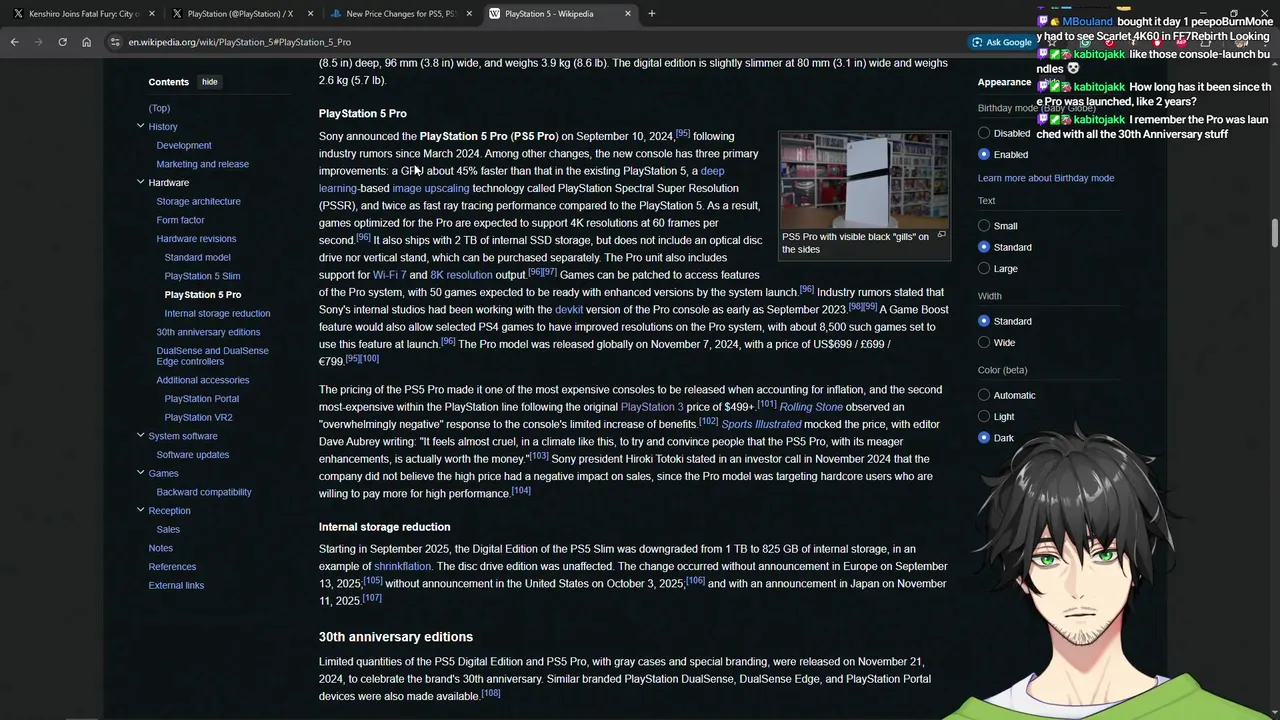
Task: Collapse the Games section in Contents
Action: tap(140, 472)
